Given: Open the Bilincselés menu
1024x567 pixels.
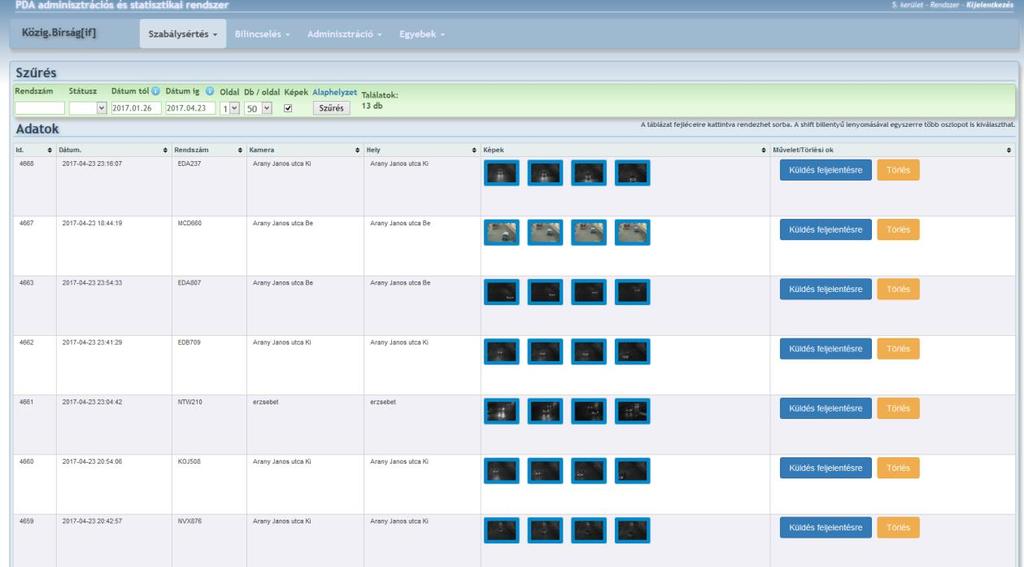Looking at the screenshot, I should pos(262,34).
